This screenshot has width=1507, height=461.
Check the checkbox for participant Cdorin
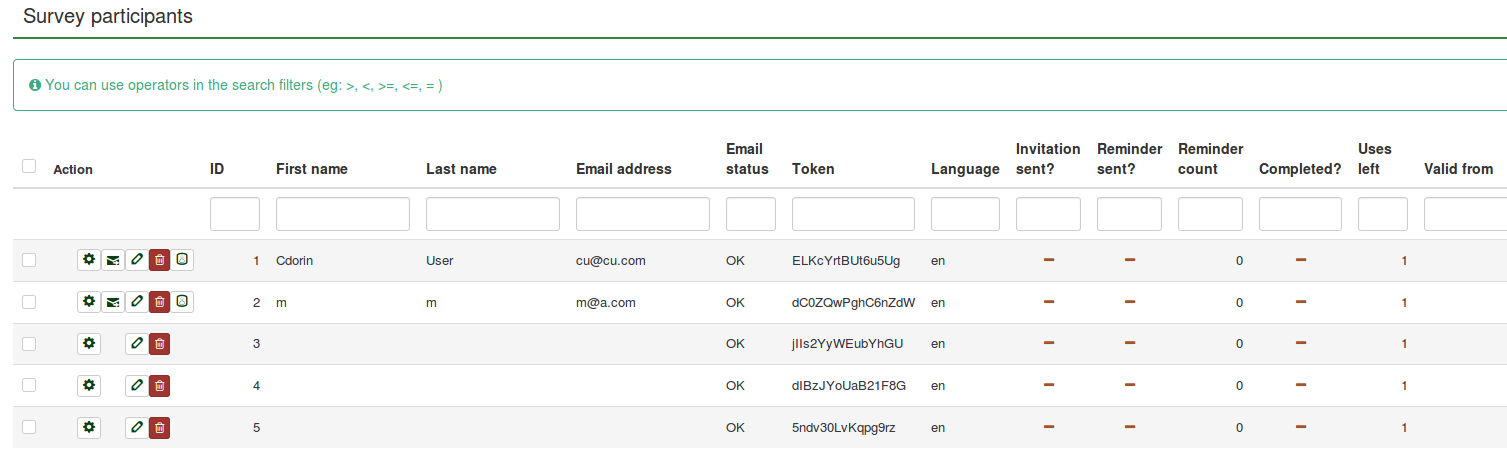29,260
